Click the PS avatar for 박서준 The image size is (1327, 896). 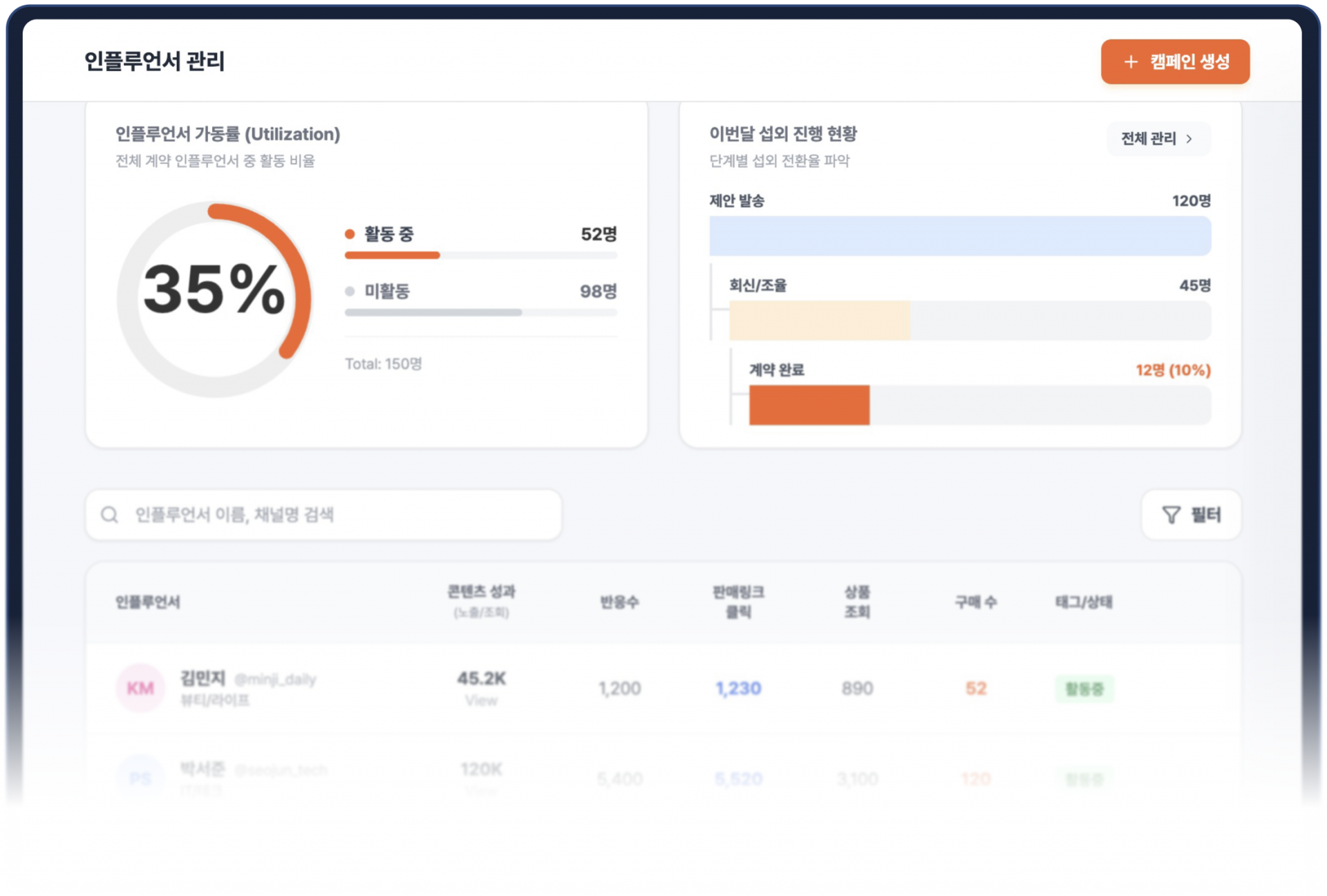point(140,779)
